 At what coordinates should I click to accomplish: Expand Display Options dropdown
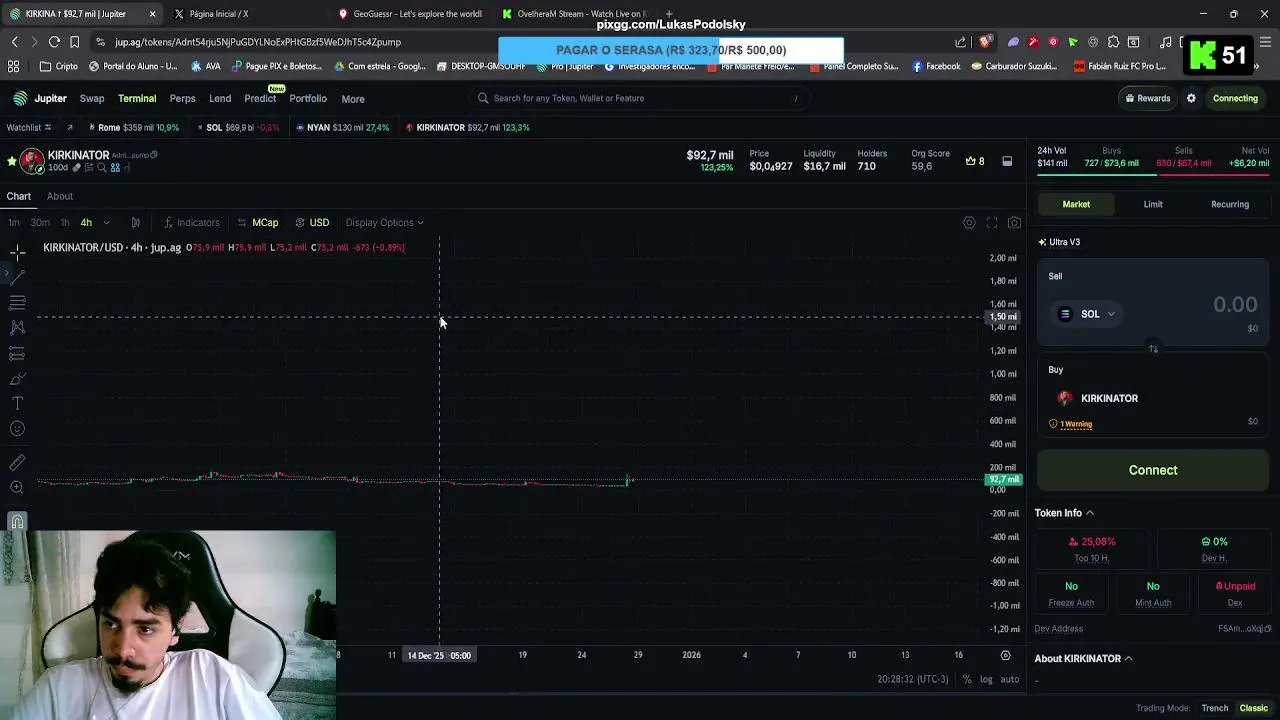pos(384,223)
